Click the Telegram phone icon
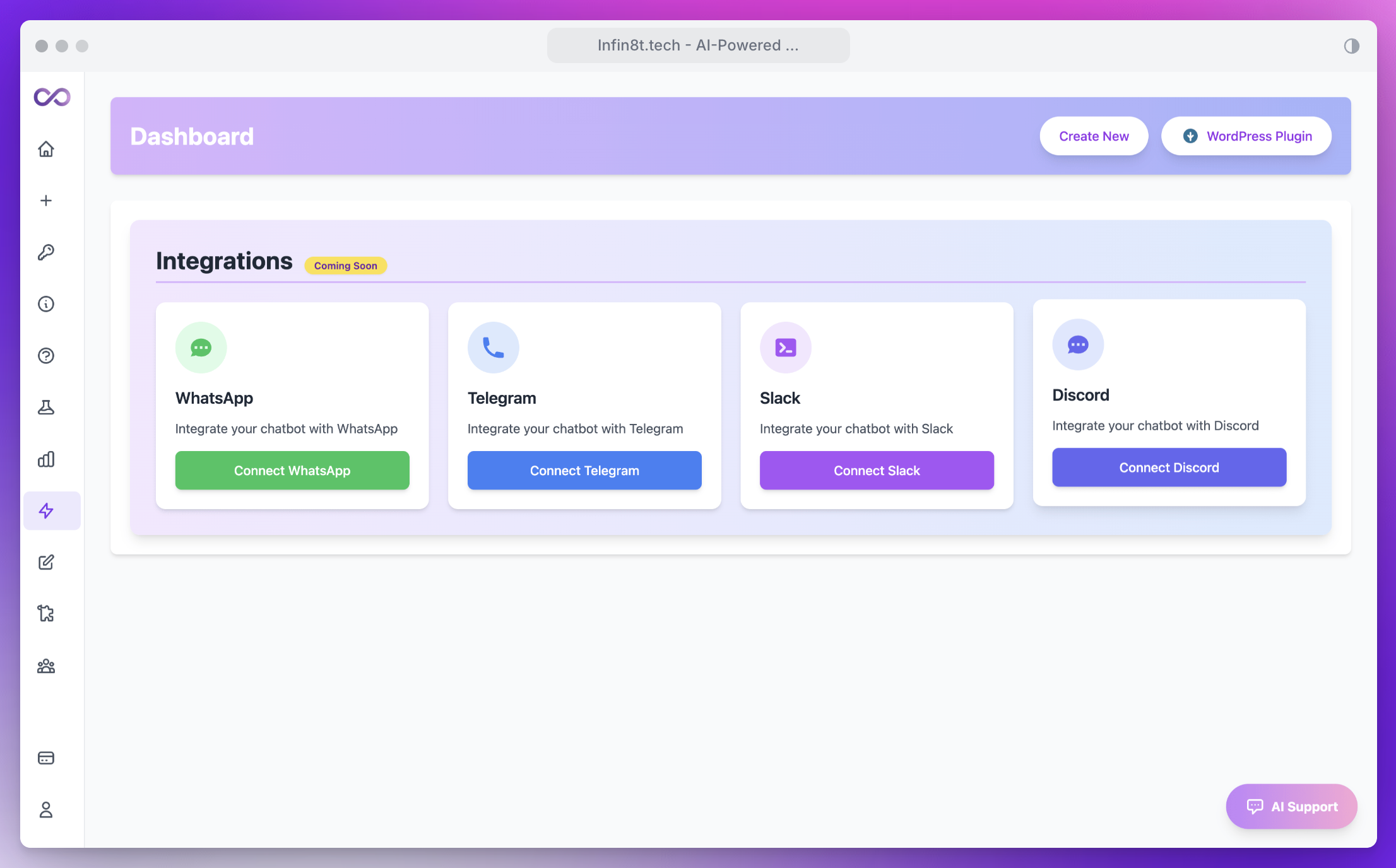Viewport: 1396px width, 868px height. (493, 348)
